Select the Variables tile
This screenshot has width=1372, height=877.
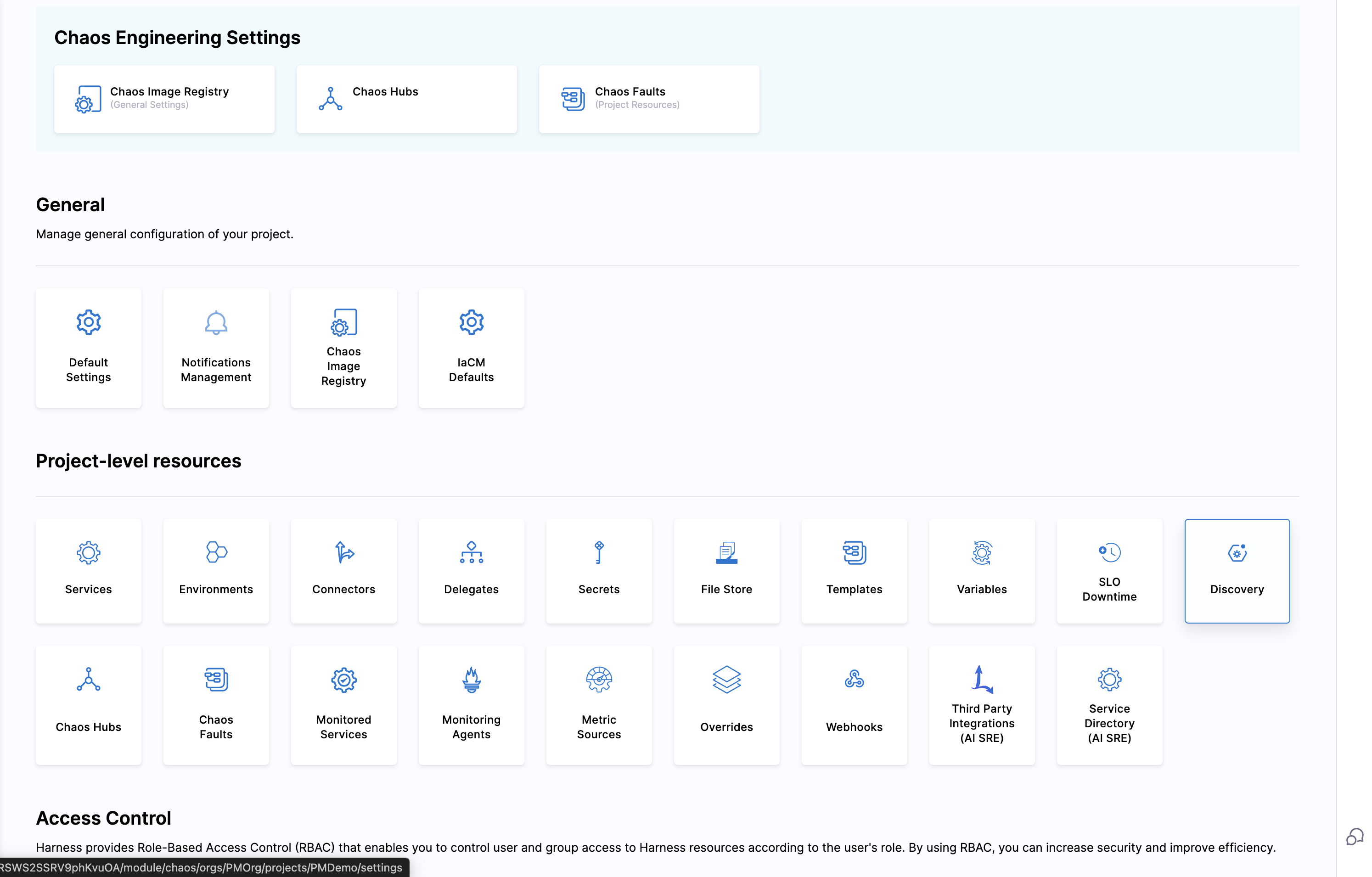tap(982, 570)
